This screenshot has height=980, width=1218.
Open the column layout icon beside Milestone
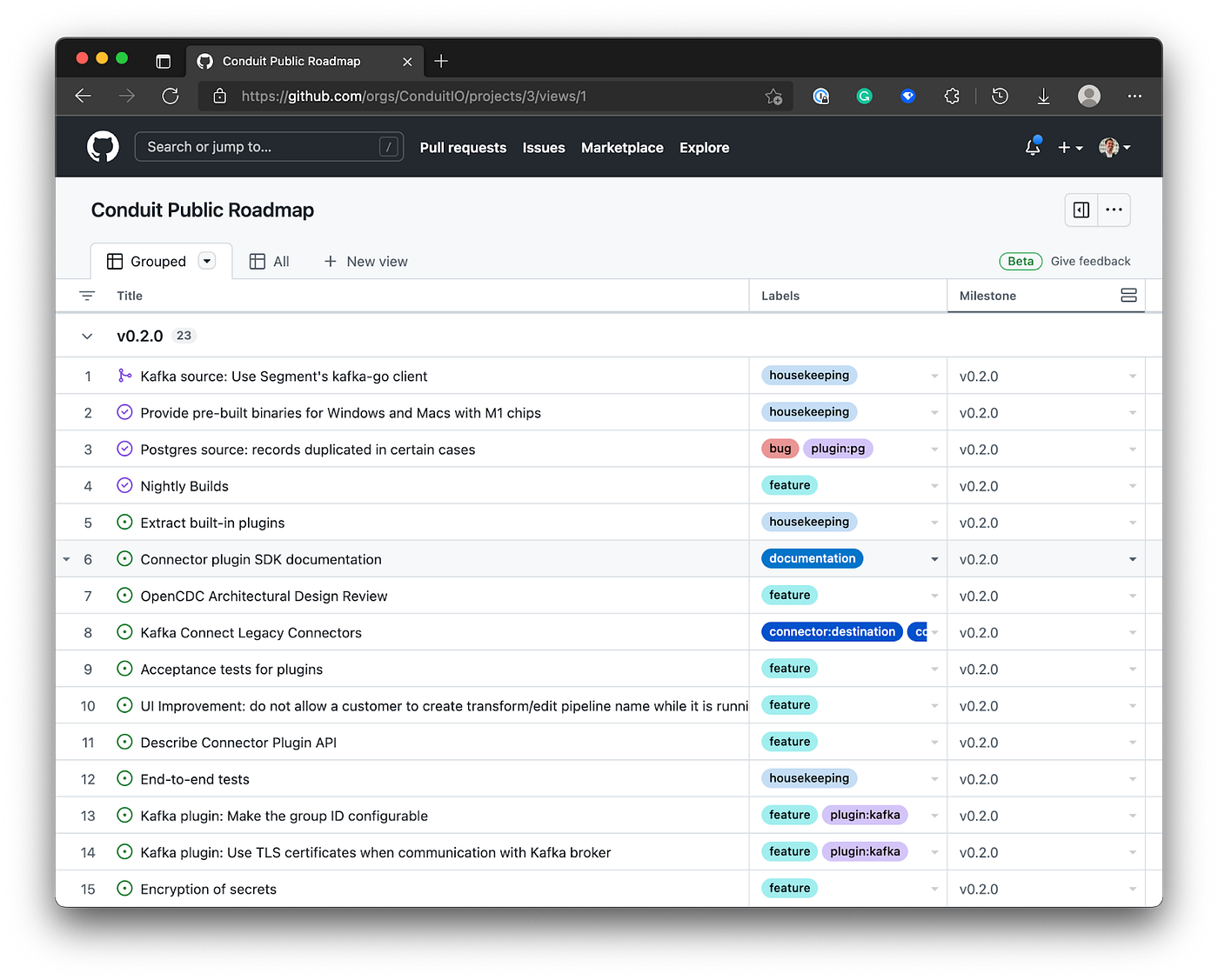(x=1128, y=296)
